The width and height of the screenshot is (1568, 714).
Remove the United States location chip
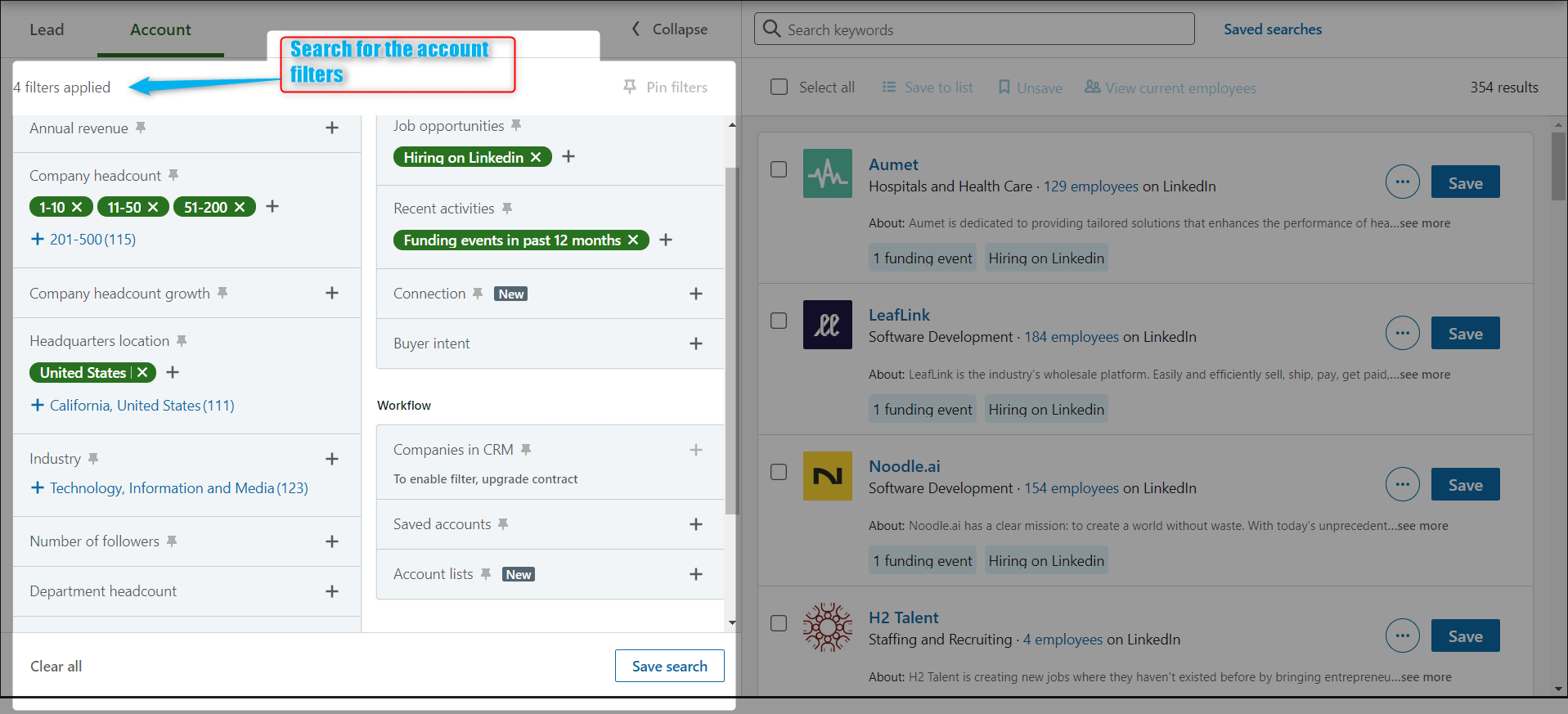point(142,372)
